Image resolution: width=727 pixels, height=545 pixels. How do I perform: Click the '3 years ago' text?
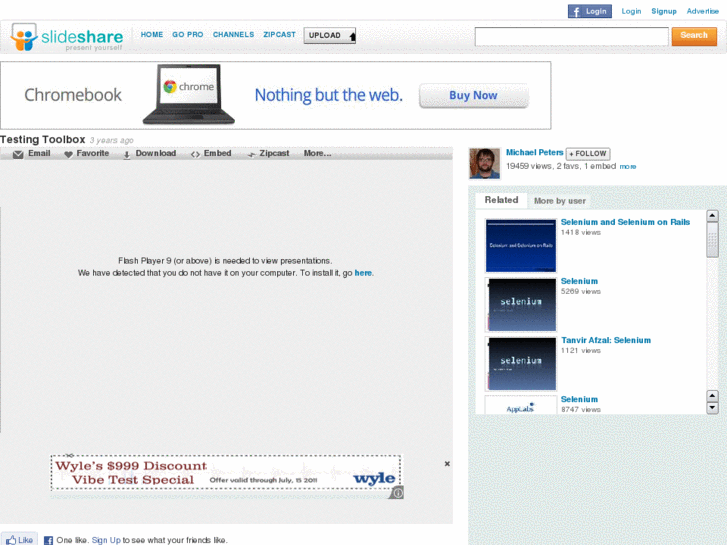click(111, 140)
